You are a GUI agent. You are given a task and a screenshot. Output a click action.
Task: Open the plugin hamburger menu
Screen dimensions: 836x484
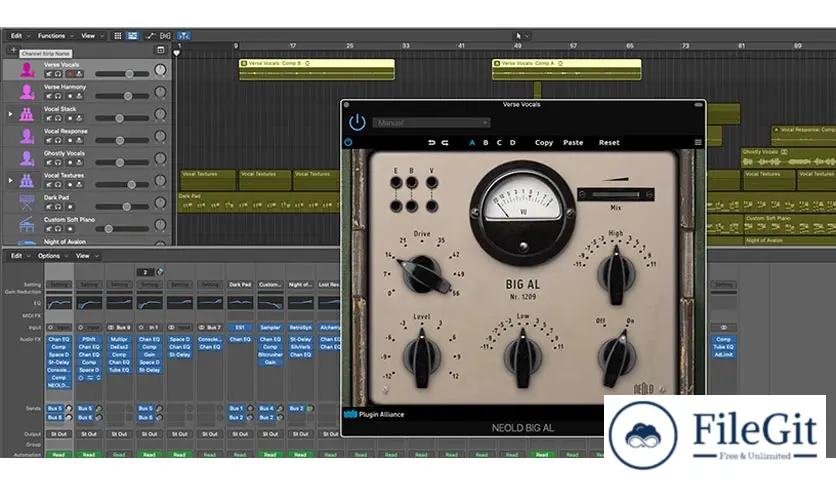click(x=698, y=142)
